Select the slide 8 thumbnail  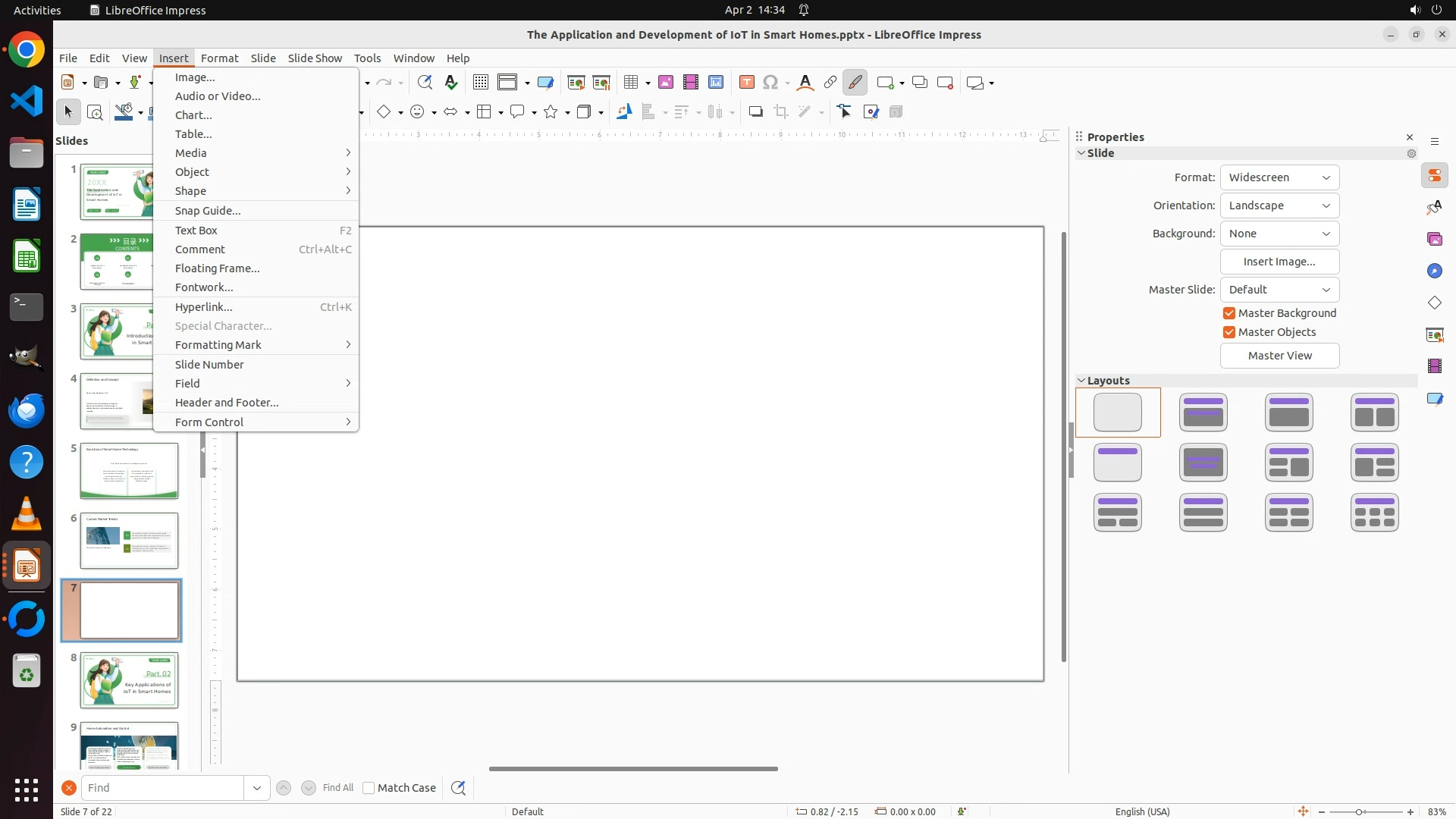click(129, 680)
